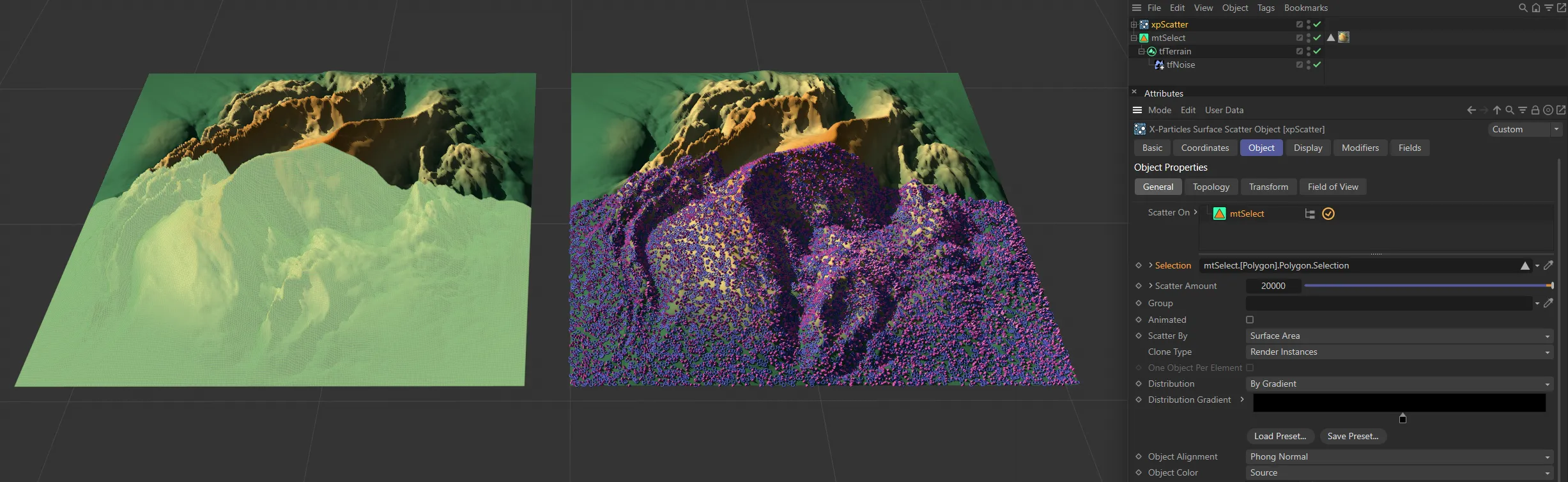The width and height of the screenshot is (1568, 482).
Task: Click tfNoise object icon in tree
Action: 1159,65
